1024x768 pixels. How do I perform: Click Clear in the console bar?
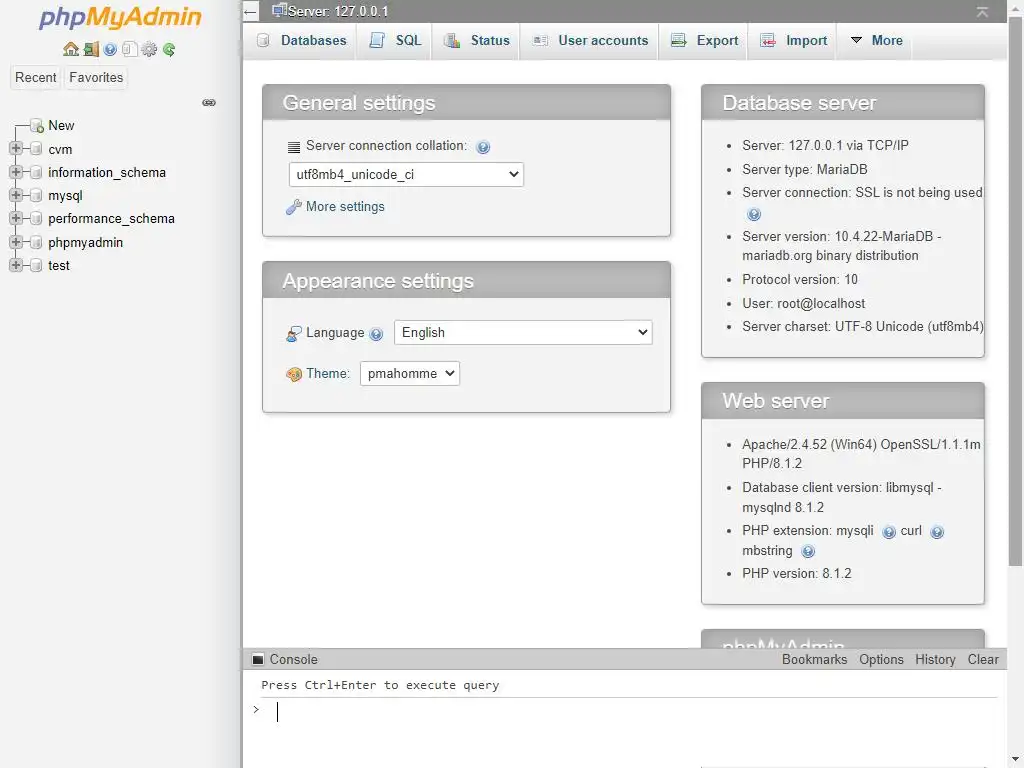pyautogui.click(x=983, y=660)
